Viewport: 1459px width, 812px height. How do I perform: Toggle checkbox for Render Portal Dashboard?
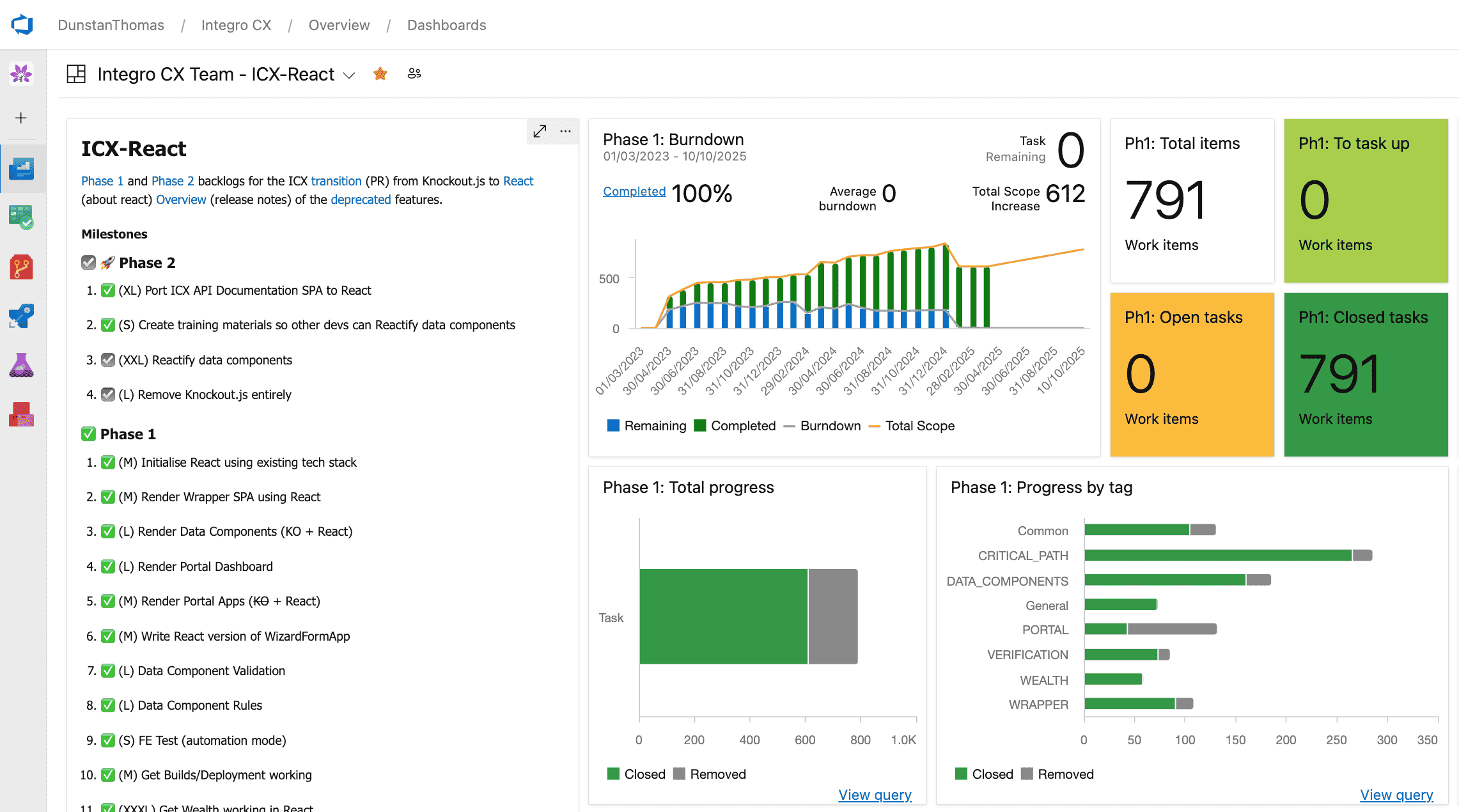coord(108,566)
